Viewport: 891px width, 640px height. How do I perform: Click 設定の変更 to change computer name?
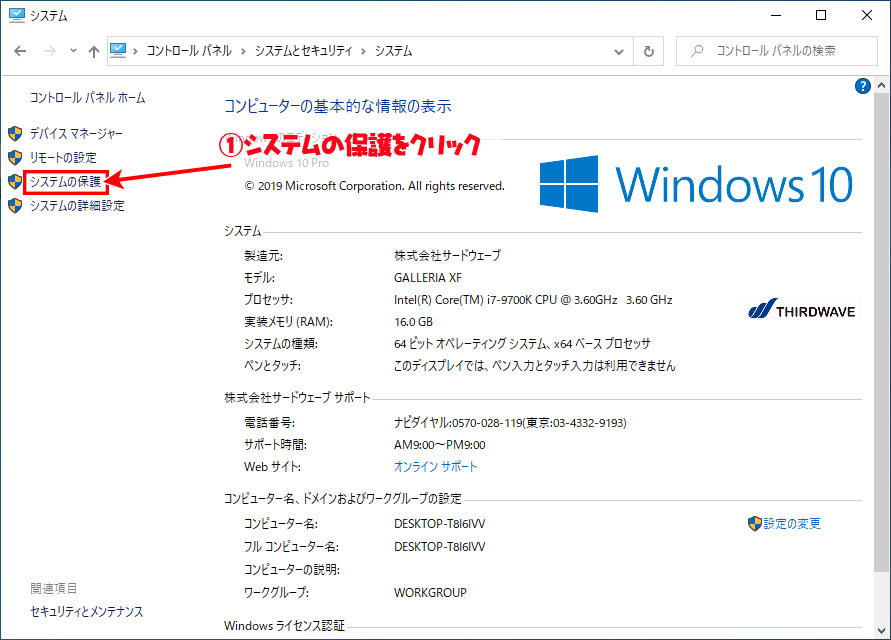pos(792,523)
